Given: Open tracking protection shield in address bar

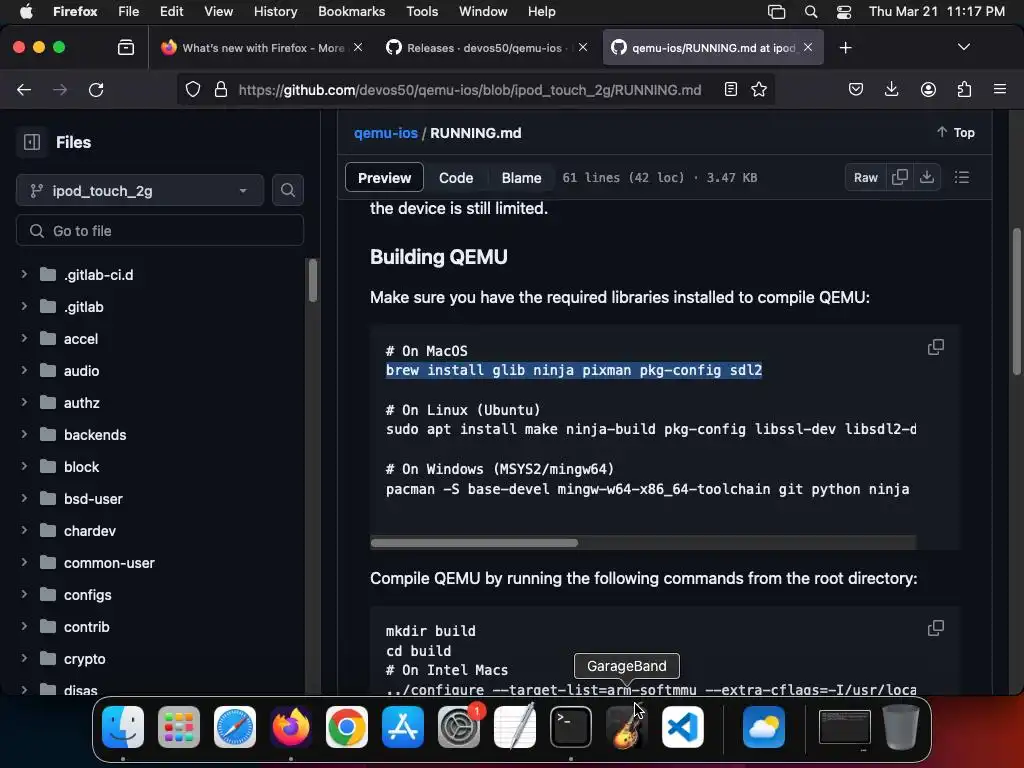Looking at the screenshot, I should pos(193,89).
